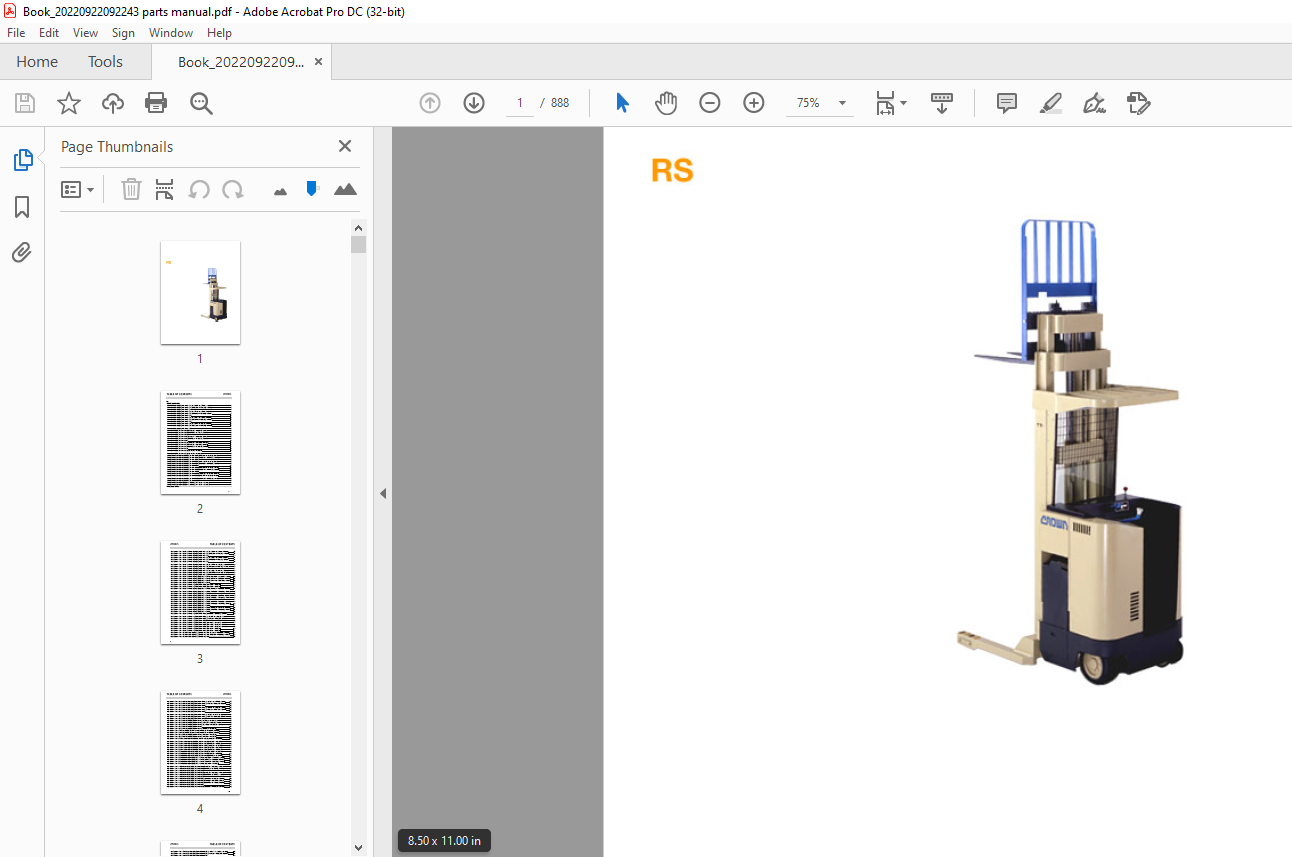Open the File menu
The height and width of the screenshot is (857, 1292).
[x=17, y=33]
